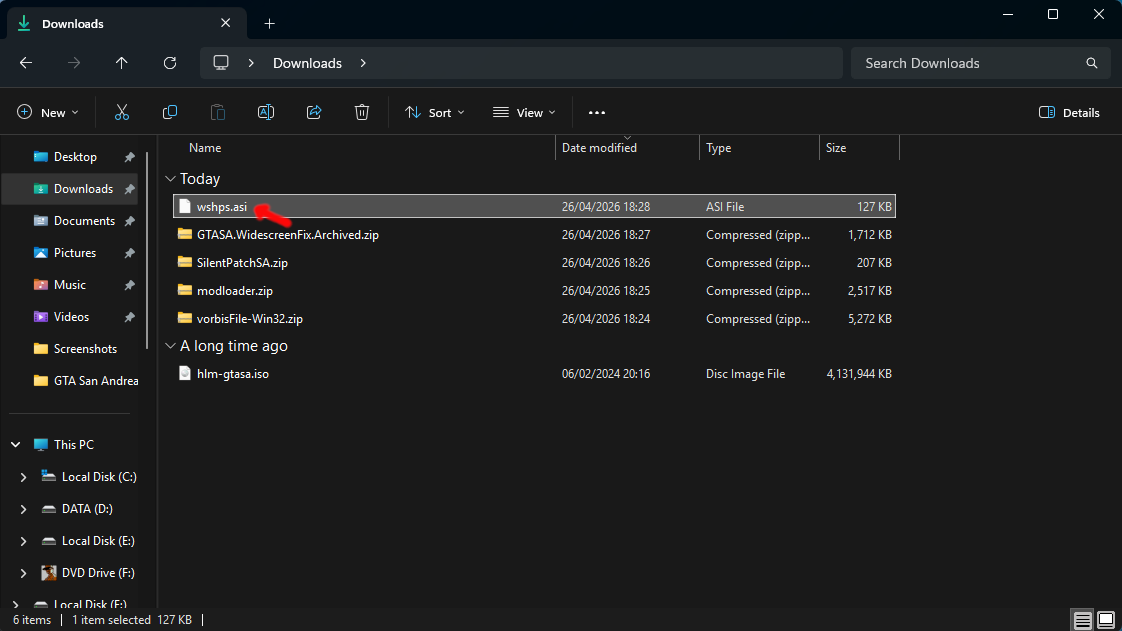Click modloader.zip date 26/04/2026 18:25
Screen dimensions: 1122x631
pyautogui.click(x=605, y=290)
